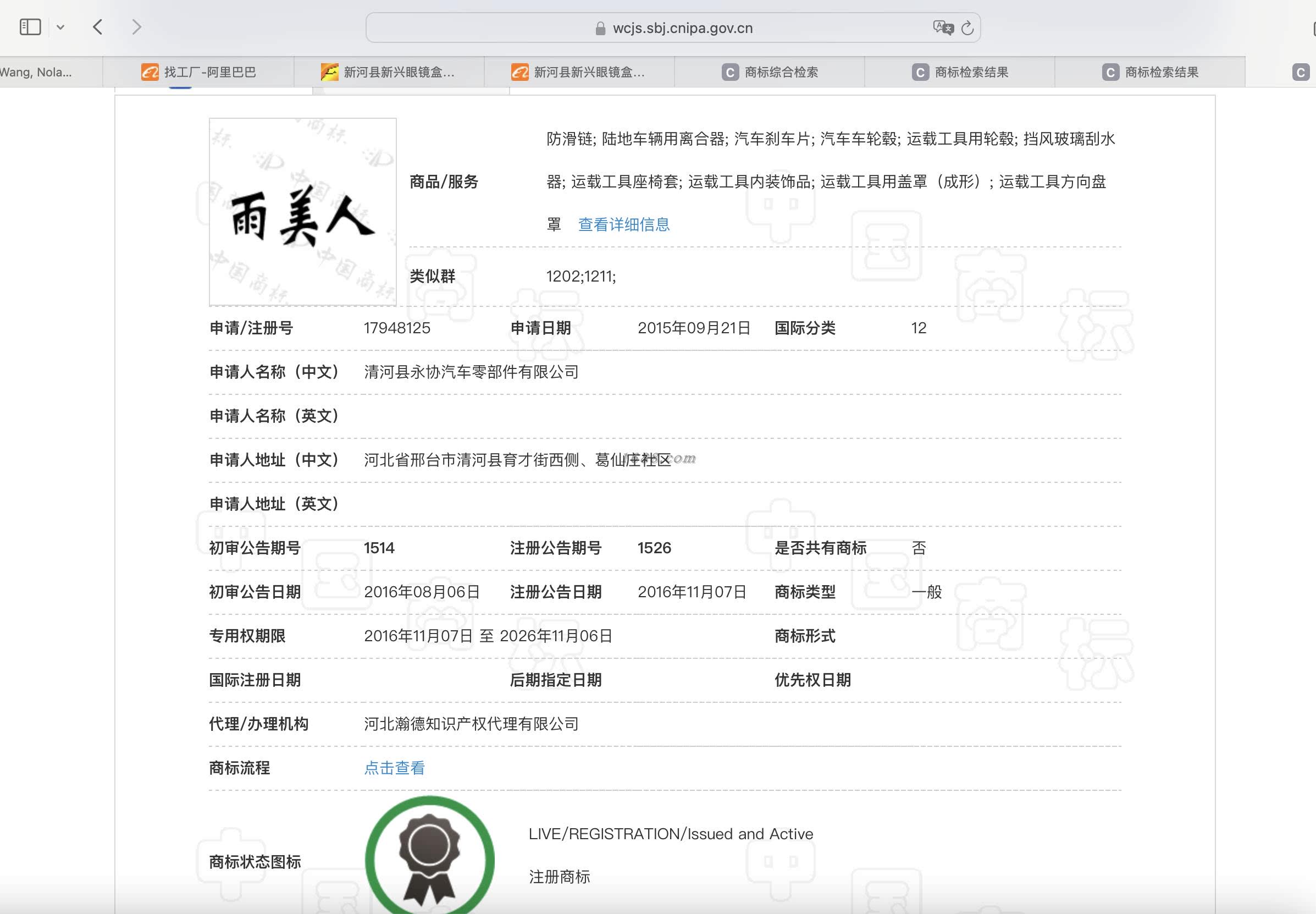Switch to the 找工厂-阿里巴巴 tab
The height and width of the screenshot is (914, 1316).
click(x=209, y=72)
